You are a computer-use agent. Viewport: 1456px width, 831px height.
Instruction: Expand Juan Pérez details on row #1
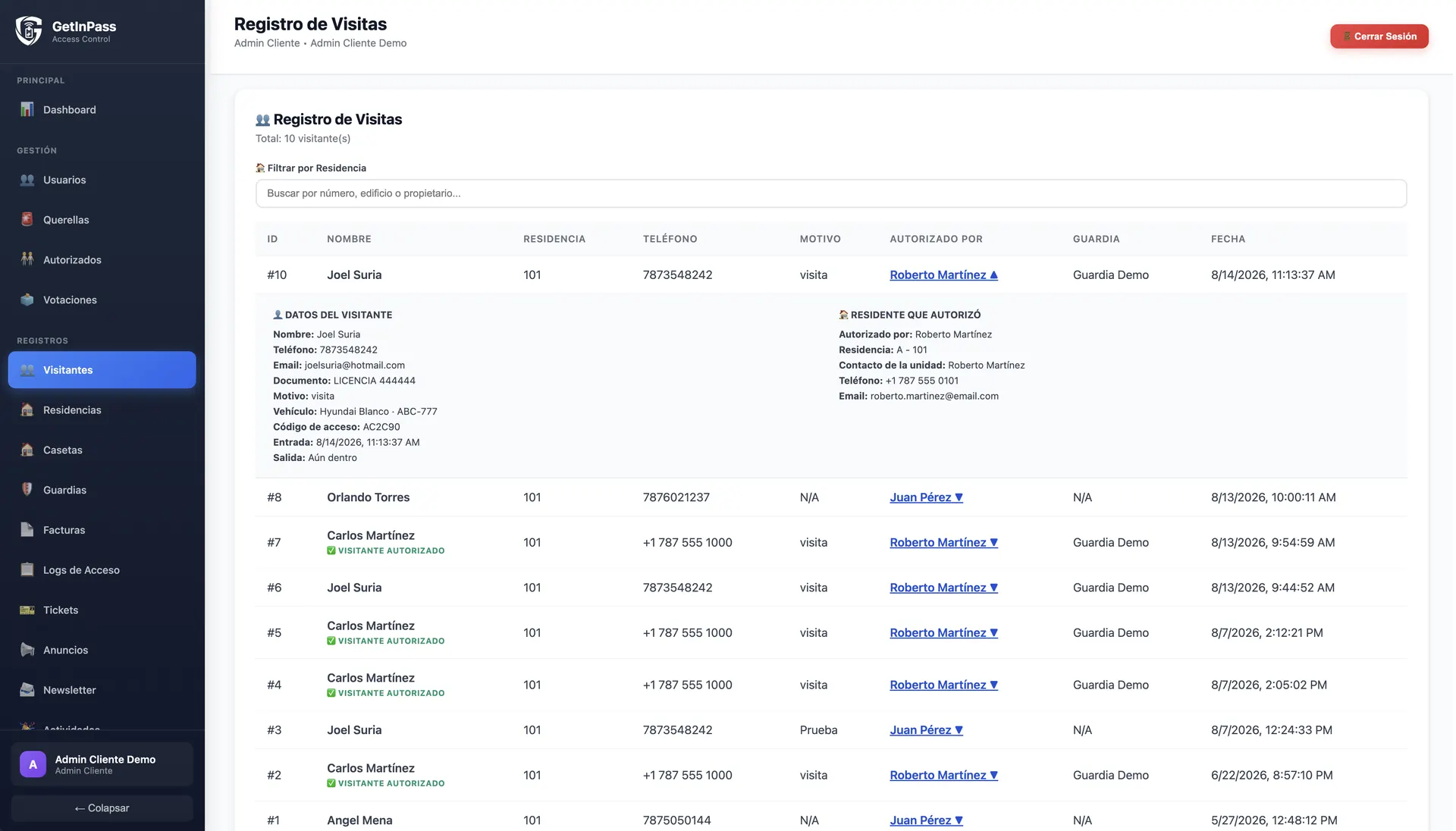(926, 820)
